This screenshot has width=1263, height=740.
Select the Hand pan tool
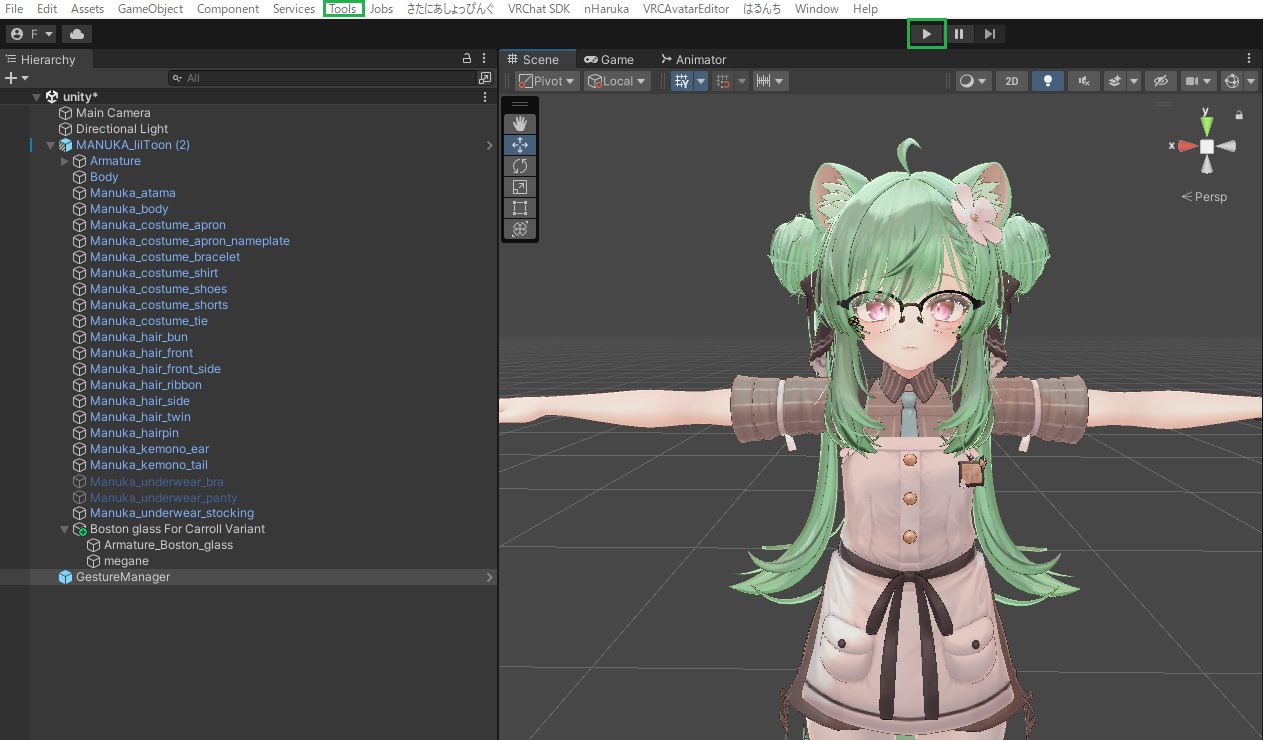click(520, 124)
